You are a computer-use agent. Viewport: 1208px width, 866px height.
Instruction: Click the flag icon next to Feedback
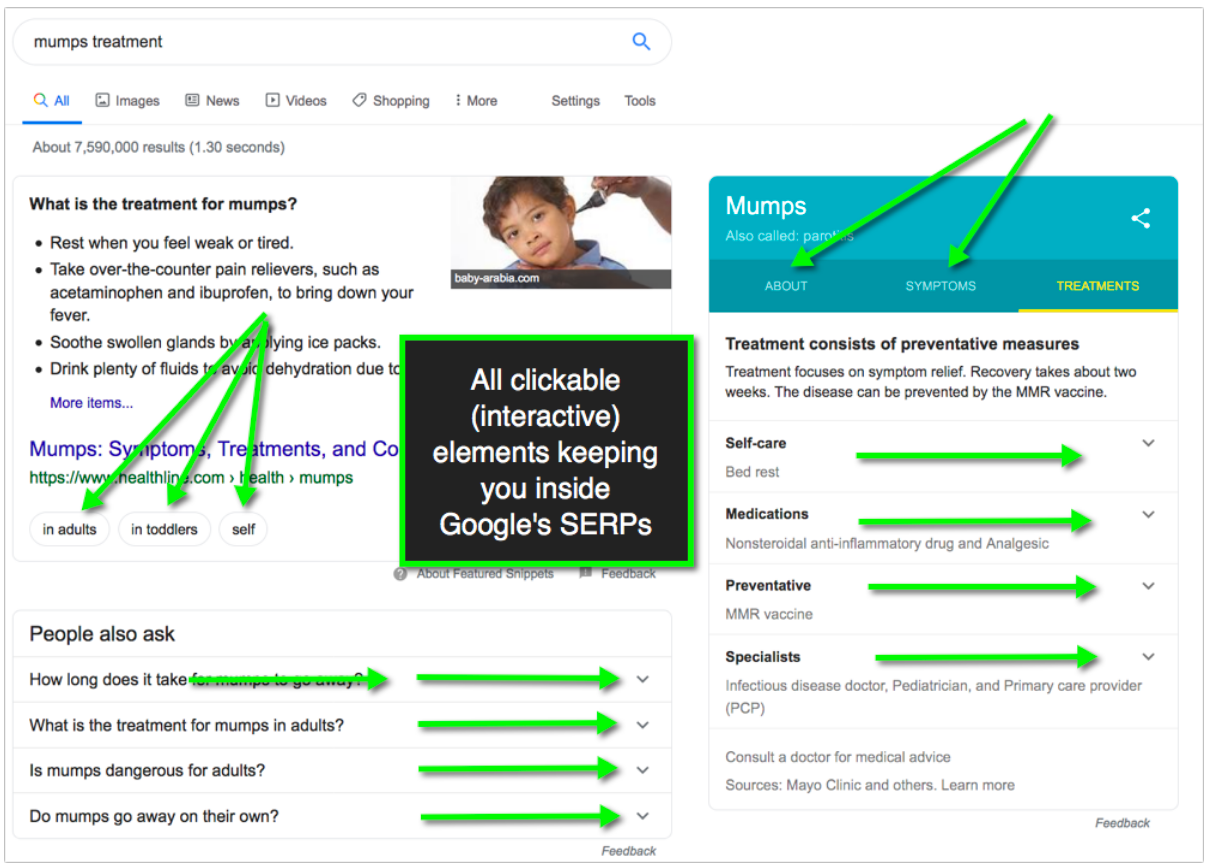585,573
